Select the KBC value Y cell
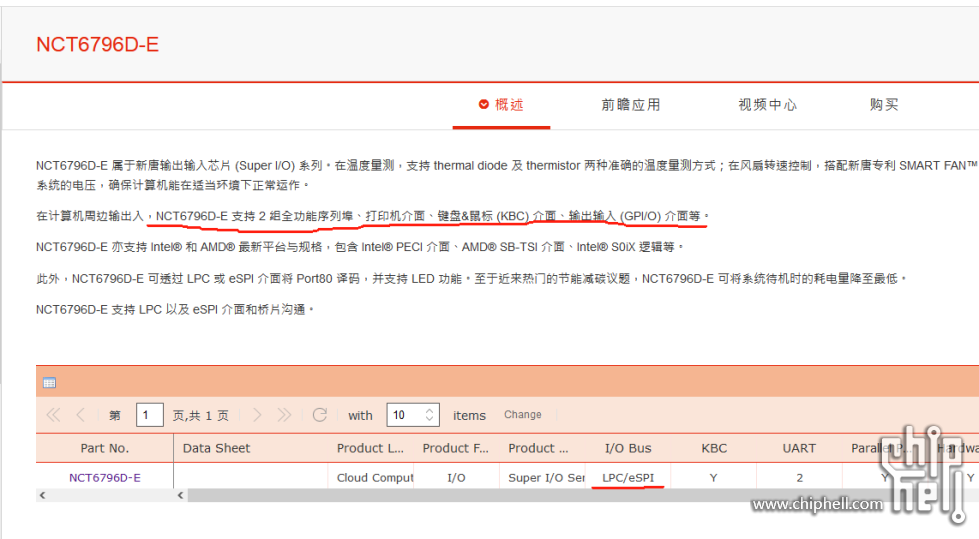 [x=714, y=478]
